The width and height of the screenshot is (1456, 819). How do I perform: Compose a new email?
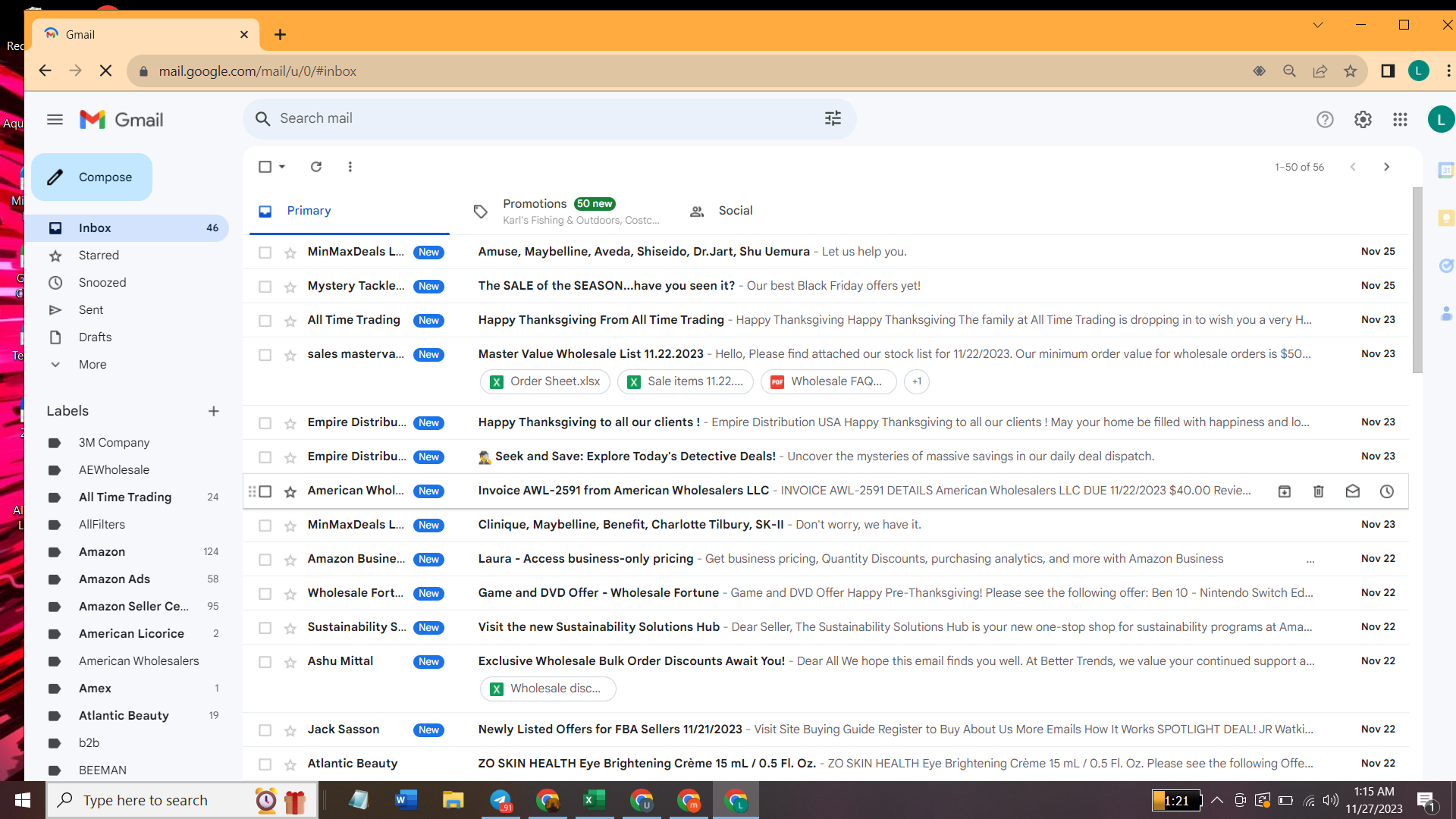[92, 177]
